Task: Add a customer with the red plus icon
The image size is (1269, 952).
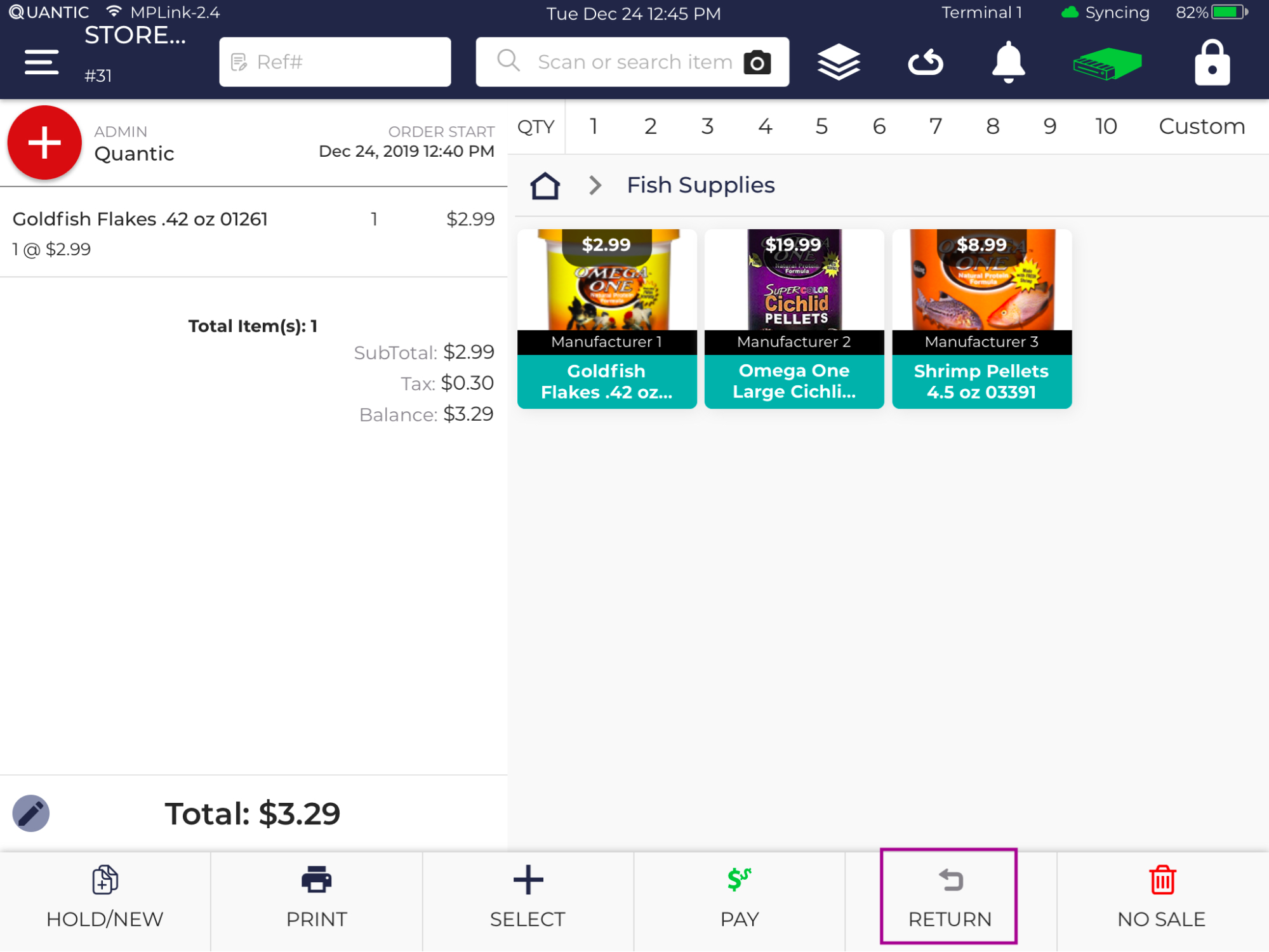Action: coord(44,142)
